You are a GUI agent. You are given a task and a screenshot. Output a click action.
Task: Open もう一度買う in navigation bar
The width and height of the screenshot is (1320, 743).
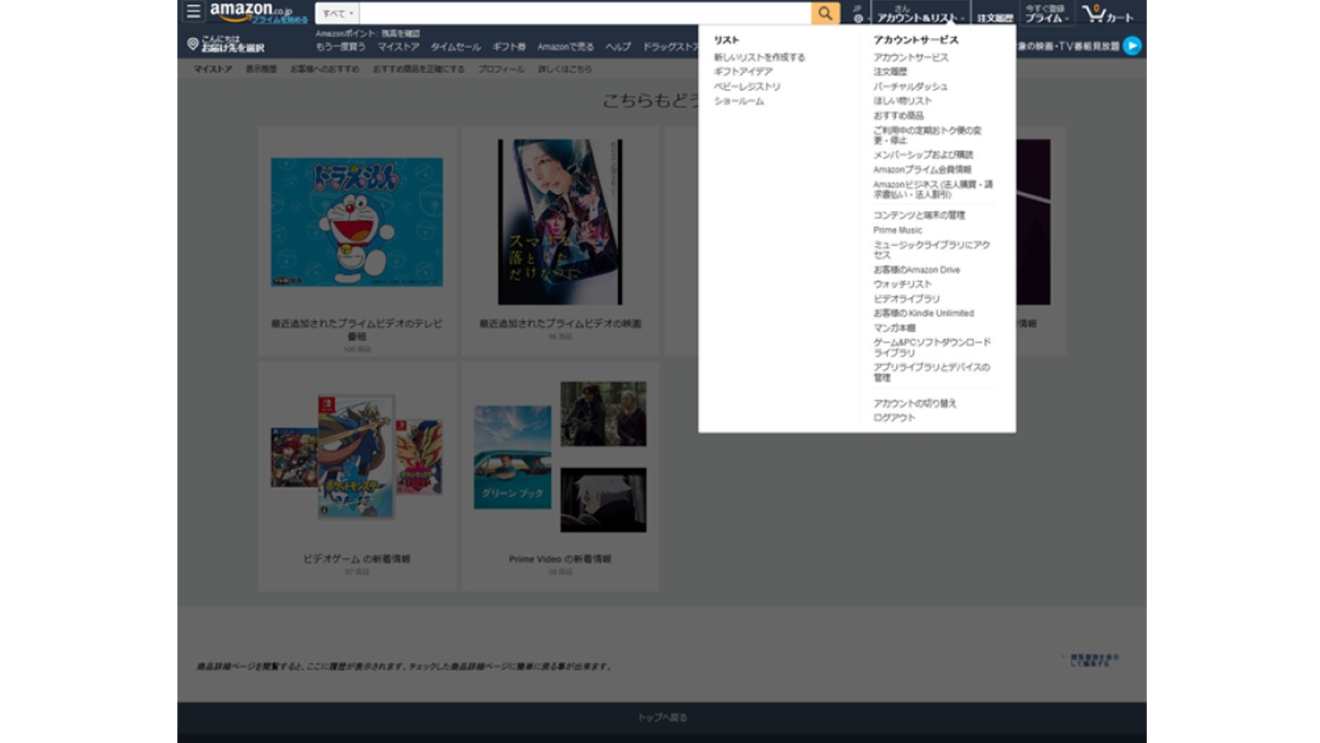[340, 47]
